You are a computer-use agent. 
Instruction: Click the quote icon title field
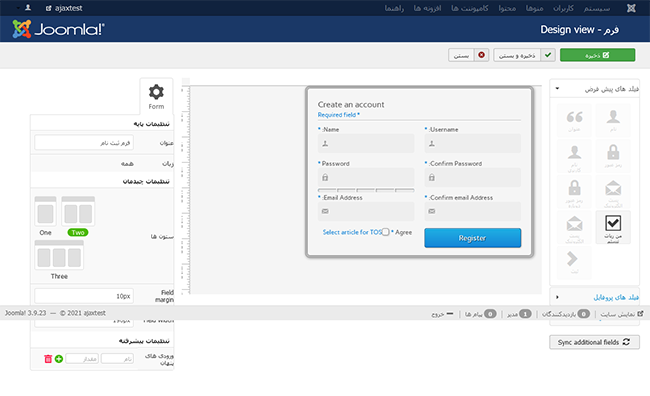pyautogui.click(x=574, y=120)
